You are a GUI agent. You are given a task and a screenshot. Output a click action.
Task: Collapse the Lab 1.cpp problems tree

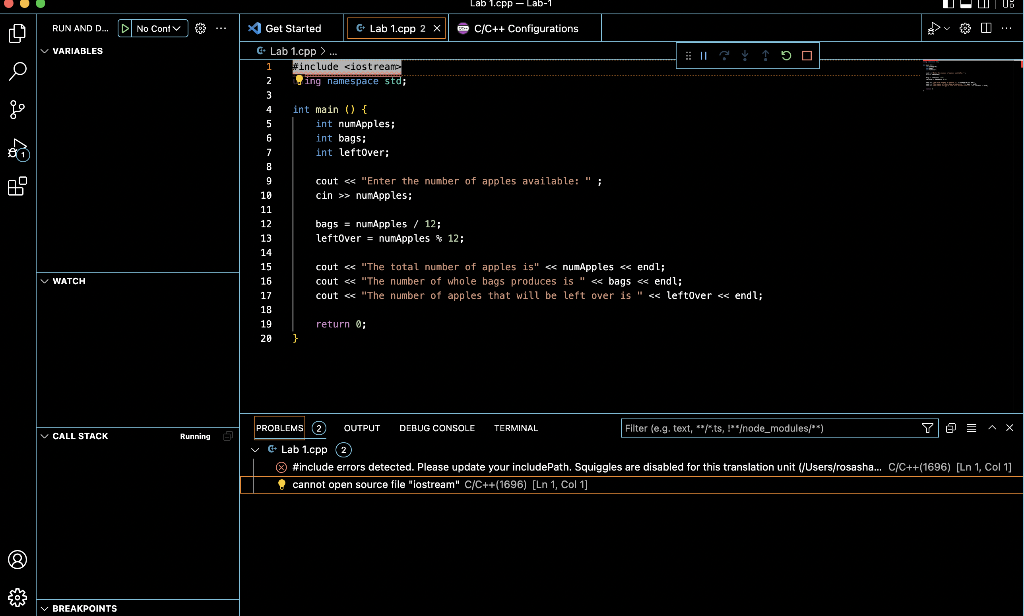(x=256, y=450)
